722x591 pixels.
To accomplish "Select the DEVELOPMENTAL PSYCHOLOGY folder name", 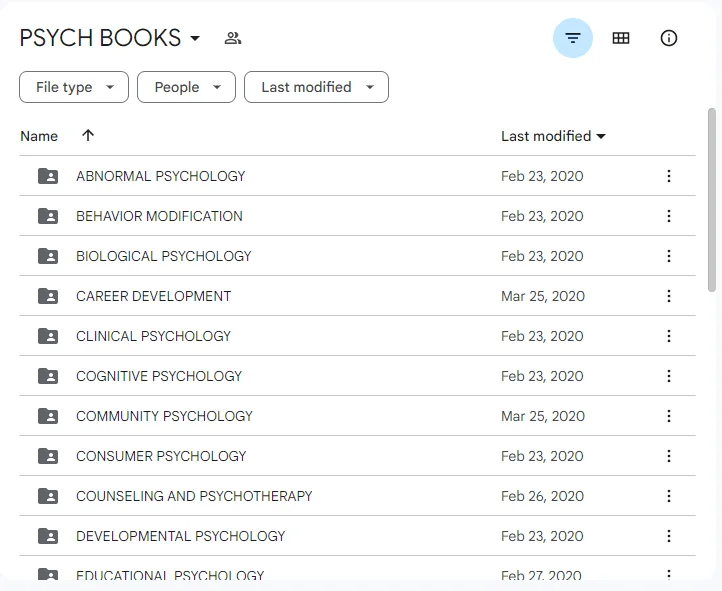I will 181,536.
